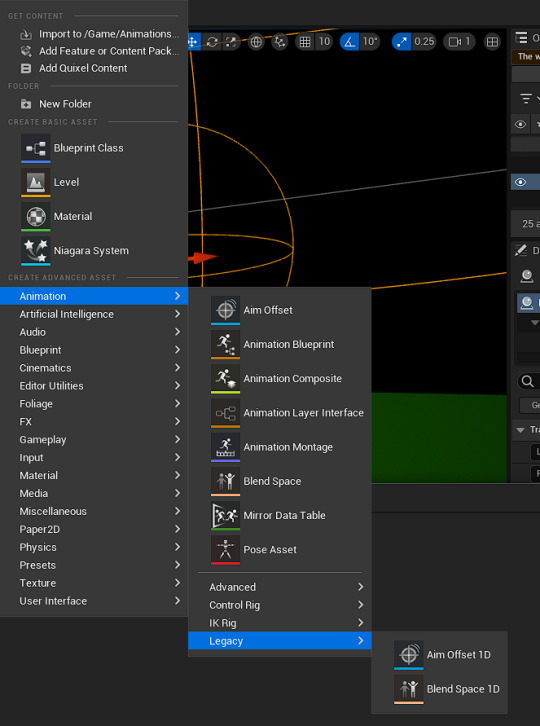Click the Aim Offset icon
This screenshot has height=726, width=540.
pyautogui.click(x=226, y=310)
